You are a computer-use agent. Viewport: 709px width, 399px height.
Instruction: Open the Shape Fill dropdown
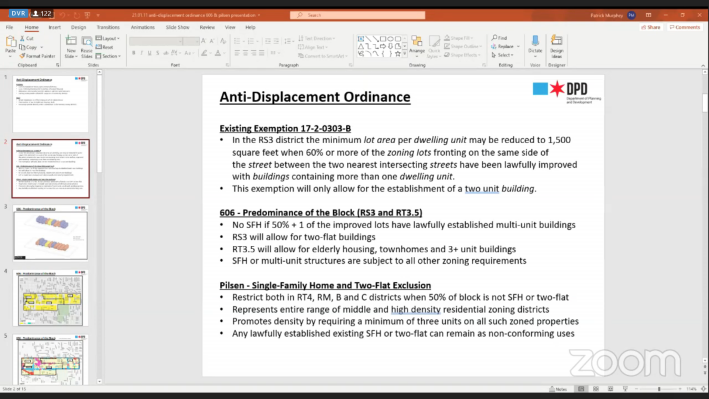tap(459, 38)
